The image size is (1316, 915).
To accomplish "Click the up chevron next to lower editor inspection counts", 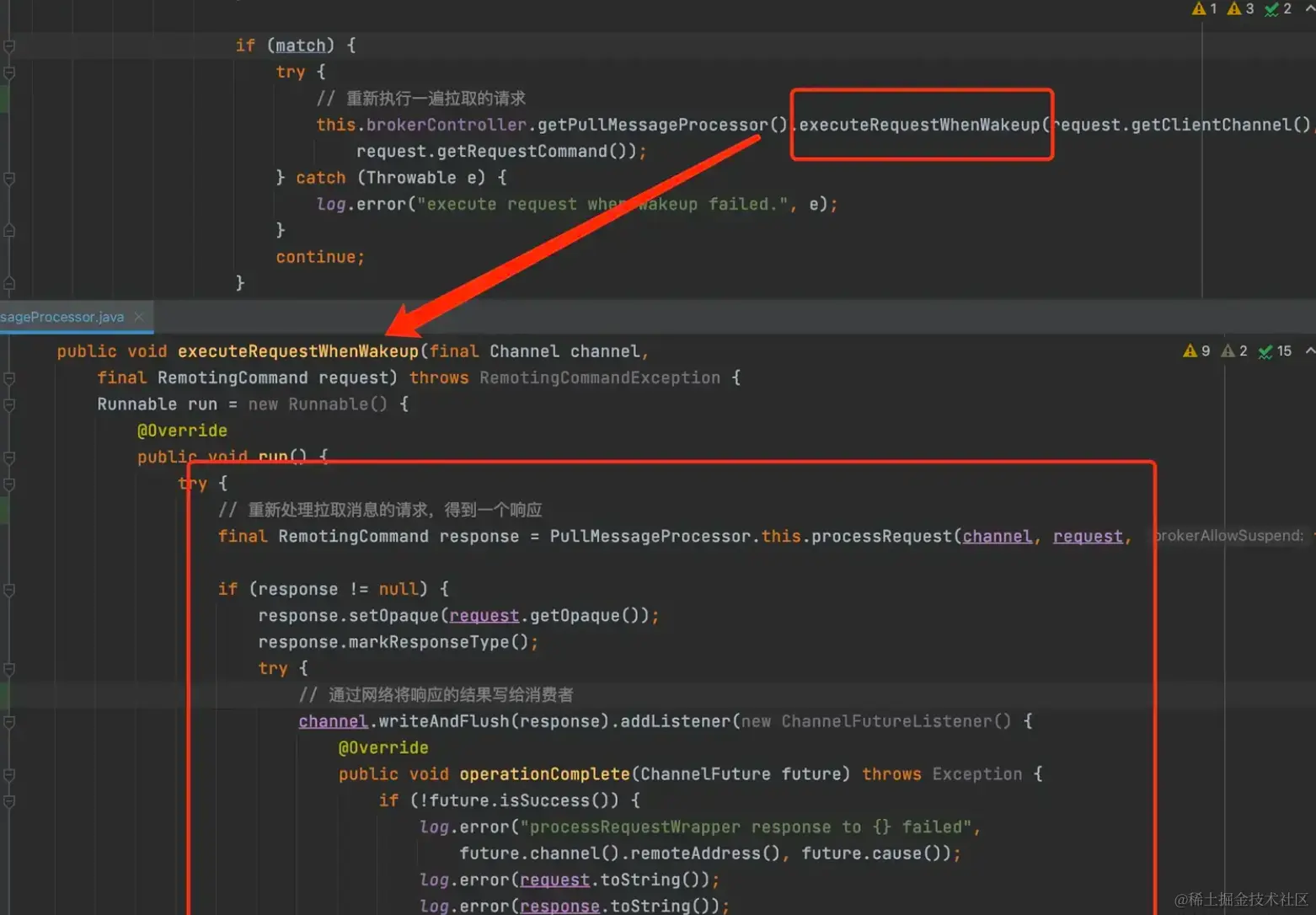I will [x=1309, y=350].
